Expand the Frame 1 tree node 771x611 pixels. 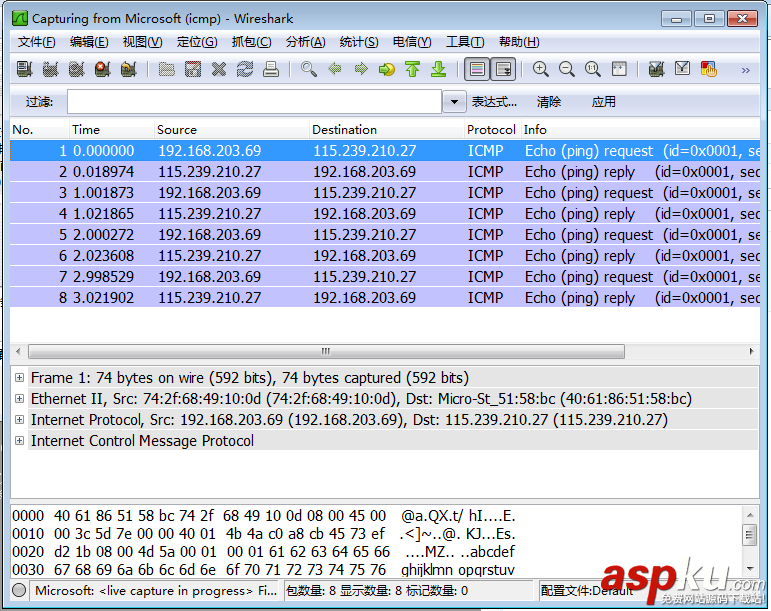(x=19, y=378)
